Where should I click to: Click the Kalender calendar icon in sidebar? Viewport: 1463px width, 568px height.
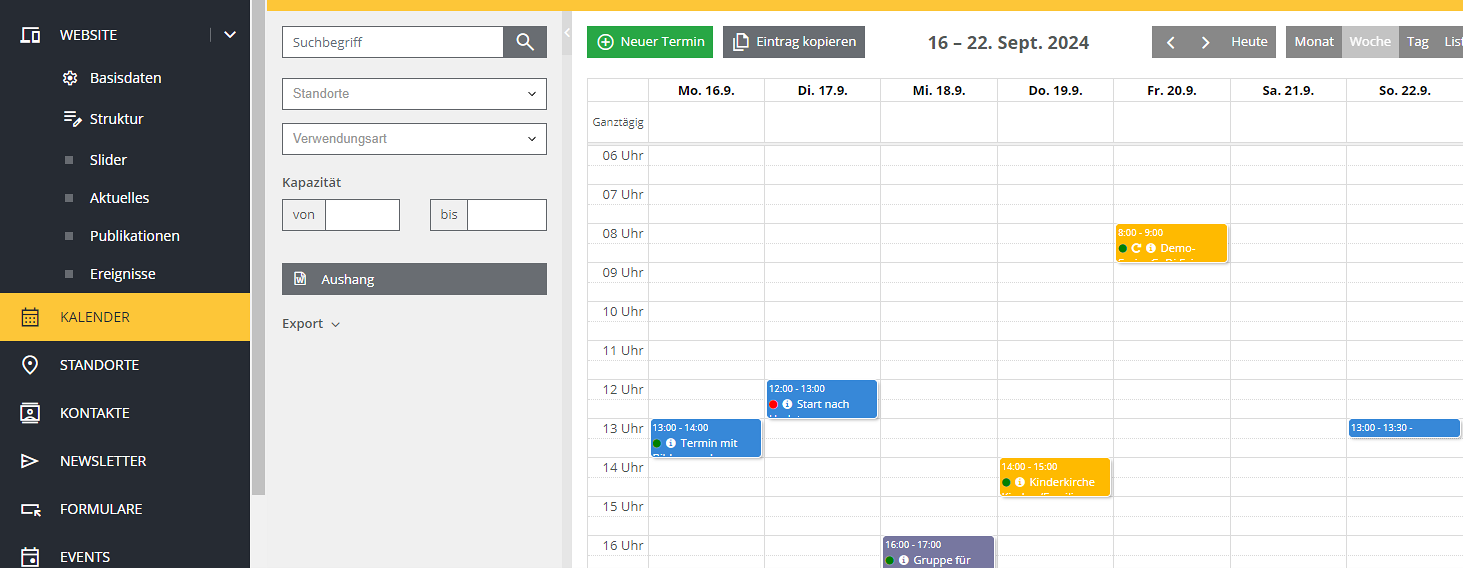click(30, 317)
